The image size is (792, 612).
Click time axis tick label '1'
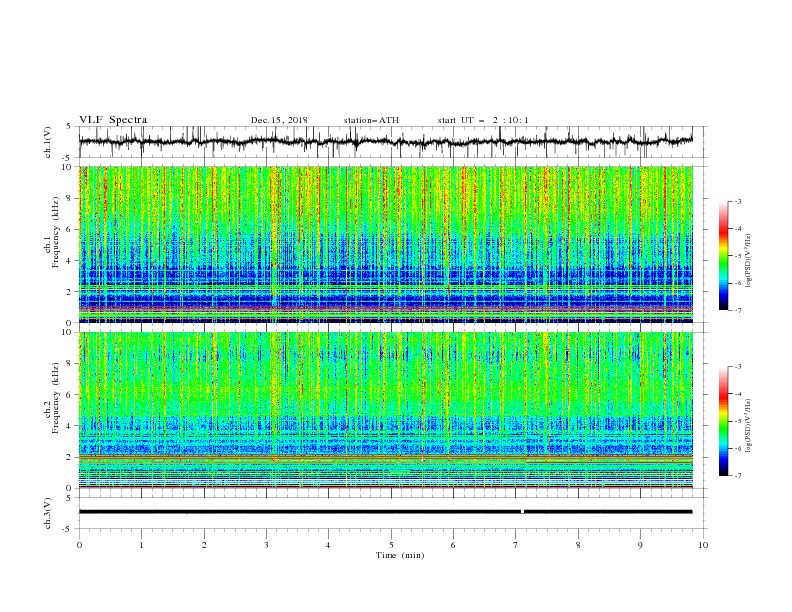click(141, 545)
